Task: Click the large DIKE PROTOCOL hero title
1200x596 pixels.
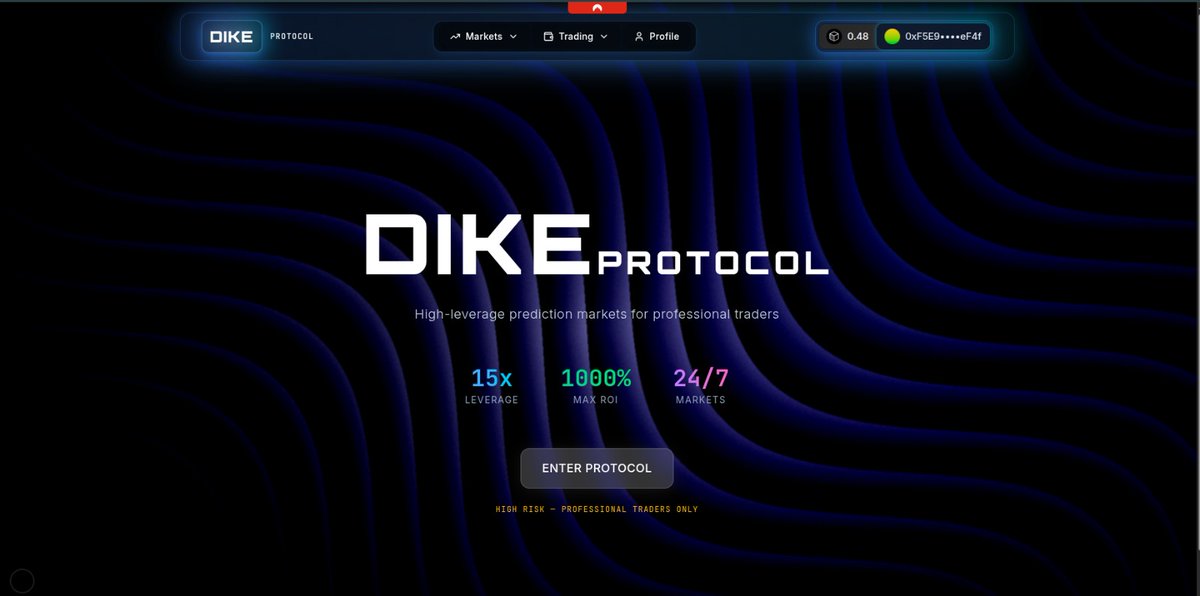Action: [597, 246]
